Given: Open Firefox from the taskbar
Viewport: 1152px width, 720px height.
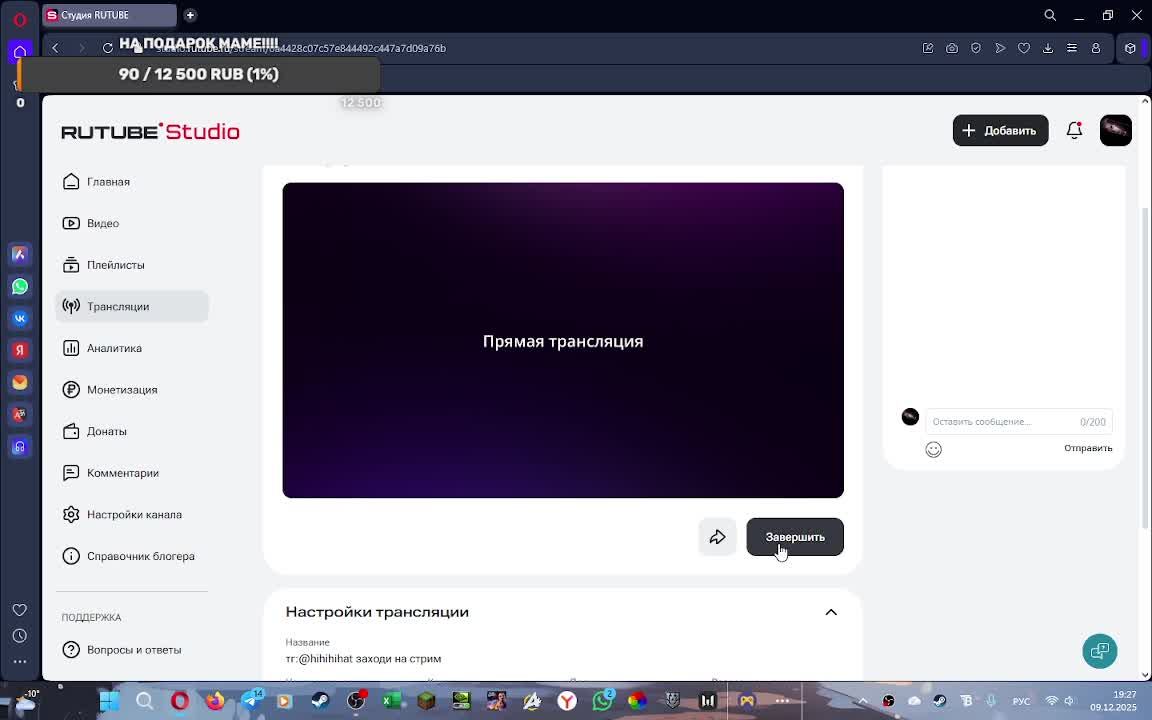Looking at the screenshot, I should 215,701.
